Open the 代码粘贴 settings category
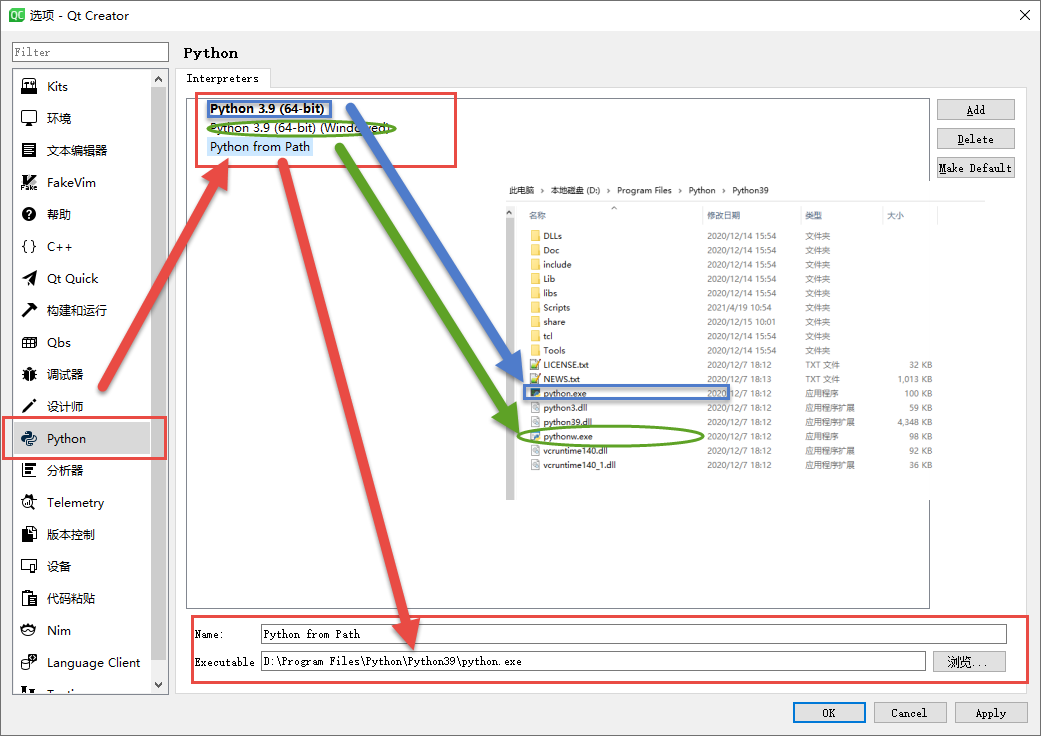This screenshot has width=1041, height=736. tap(83, 599)
